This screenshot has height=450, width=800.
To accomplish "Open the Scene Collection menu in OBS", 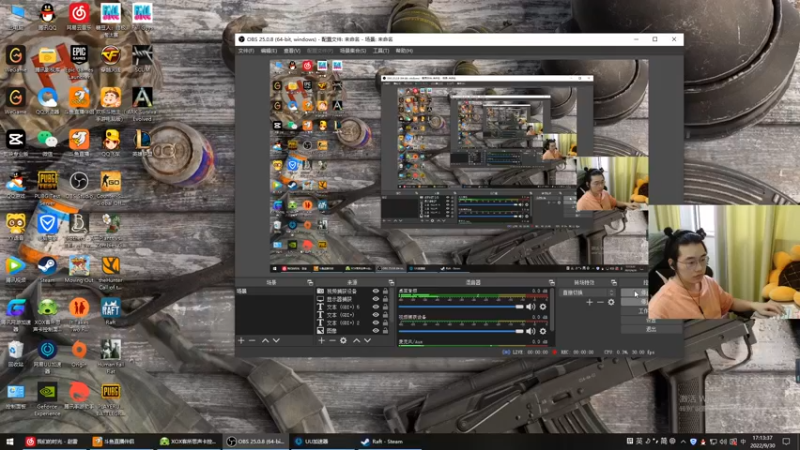I will click(353, 51).
